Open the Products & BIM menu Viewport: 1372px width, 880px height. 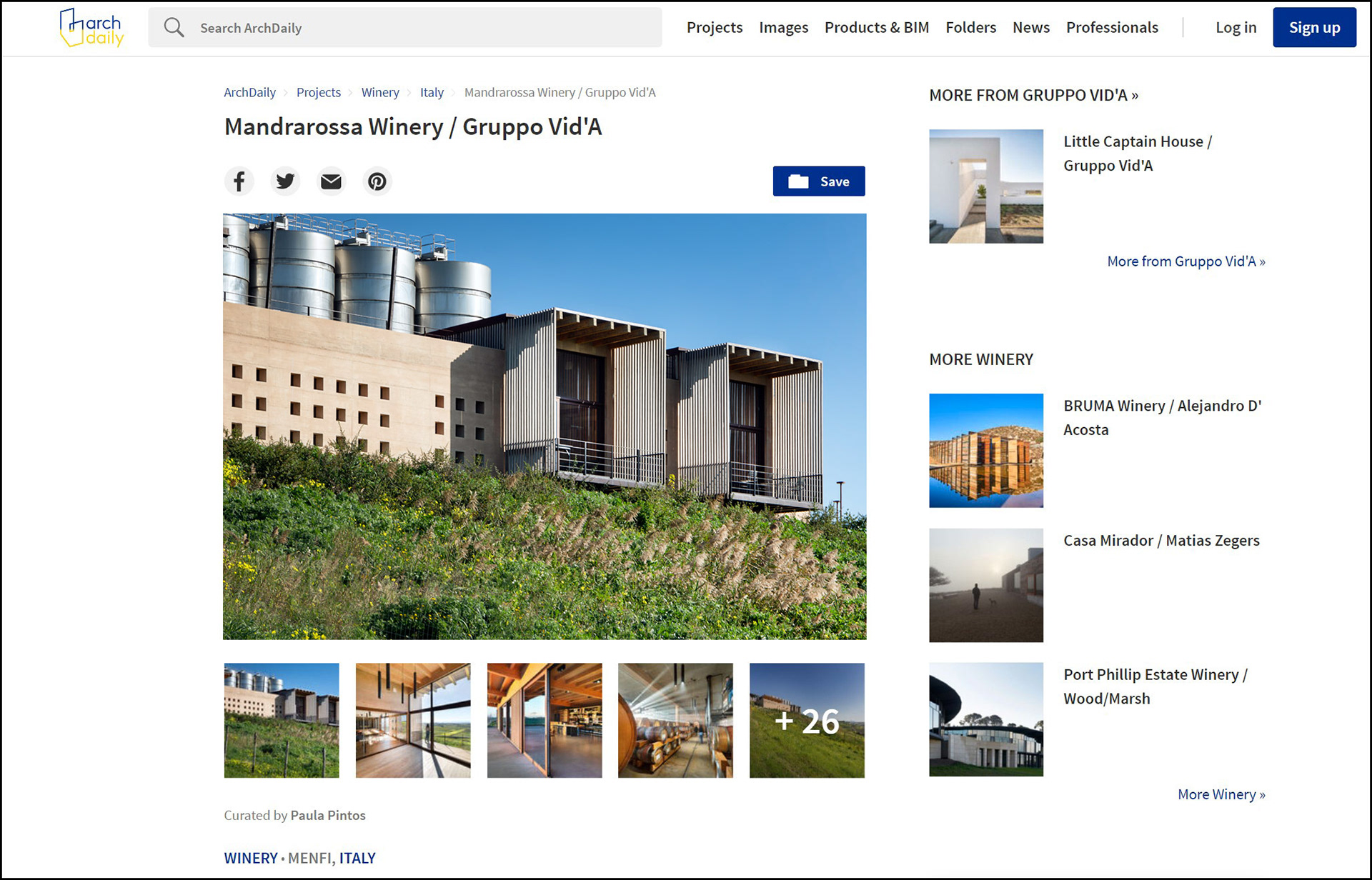[x=876, y=28]
